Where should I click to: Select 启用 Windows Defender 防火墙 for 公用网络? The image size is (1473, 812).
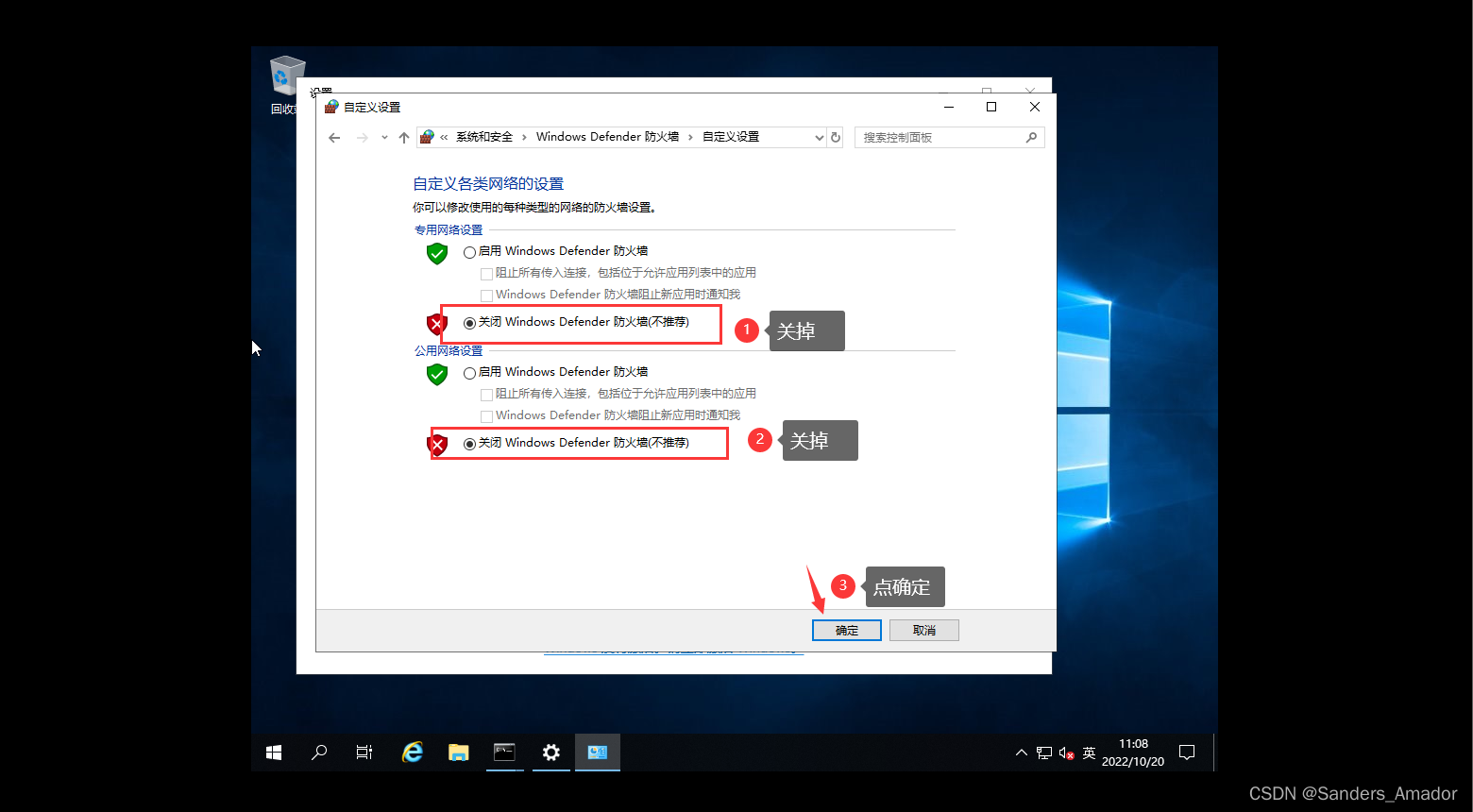[x=470, y=372]
